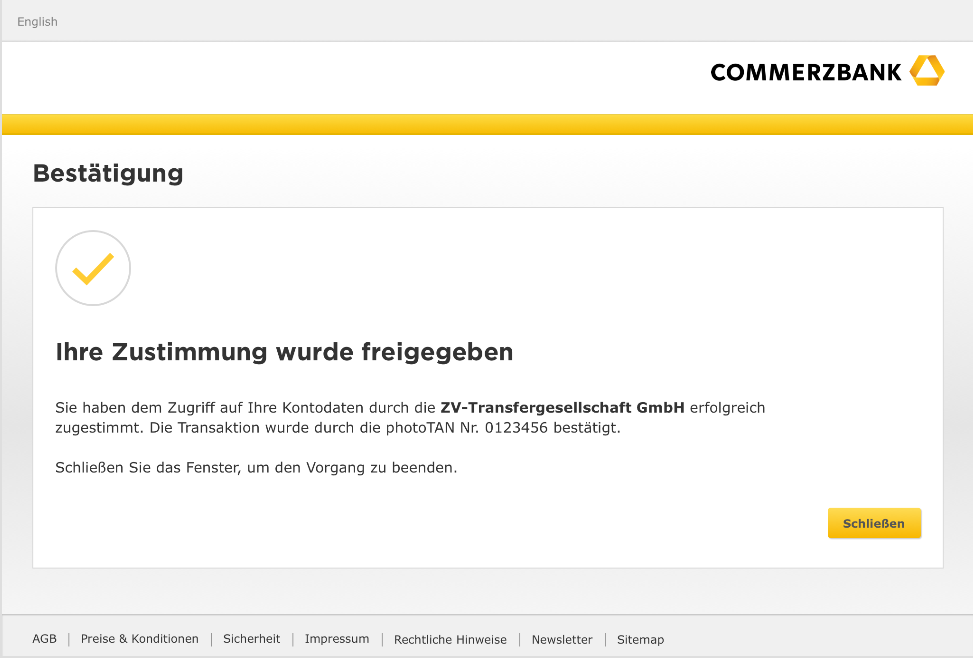Close the window via Schließen button

(x=874, y=523)
